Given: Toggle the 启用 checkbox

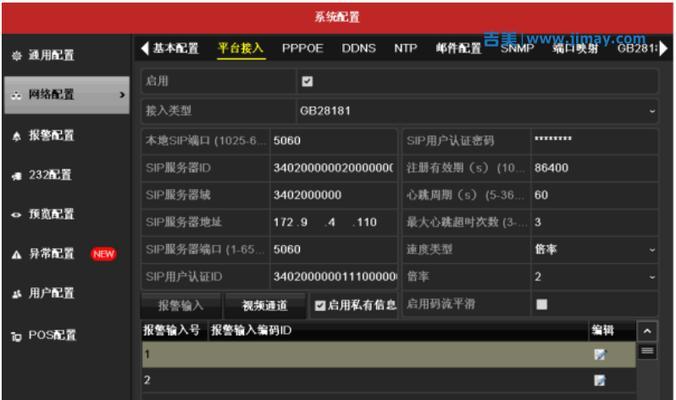Looking at the screenshot, I should click(x=307, y=81).
